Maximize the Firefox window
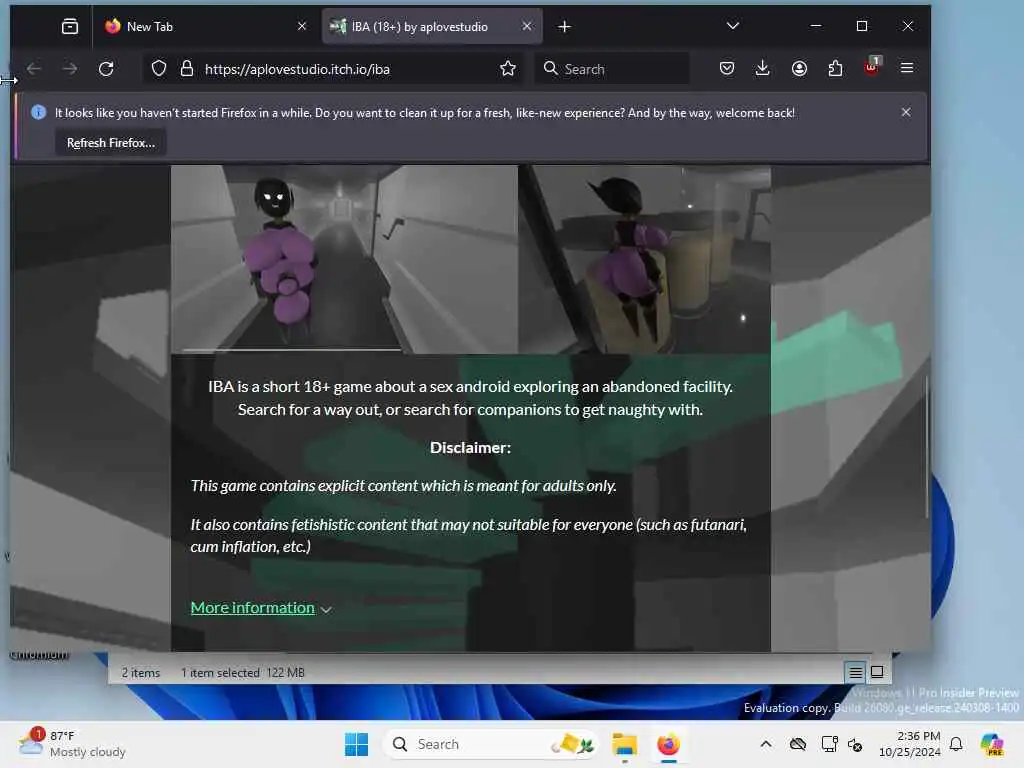 (862, 26)
